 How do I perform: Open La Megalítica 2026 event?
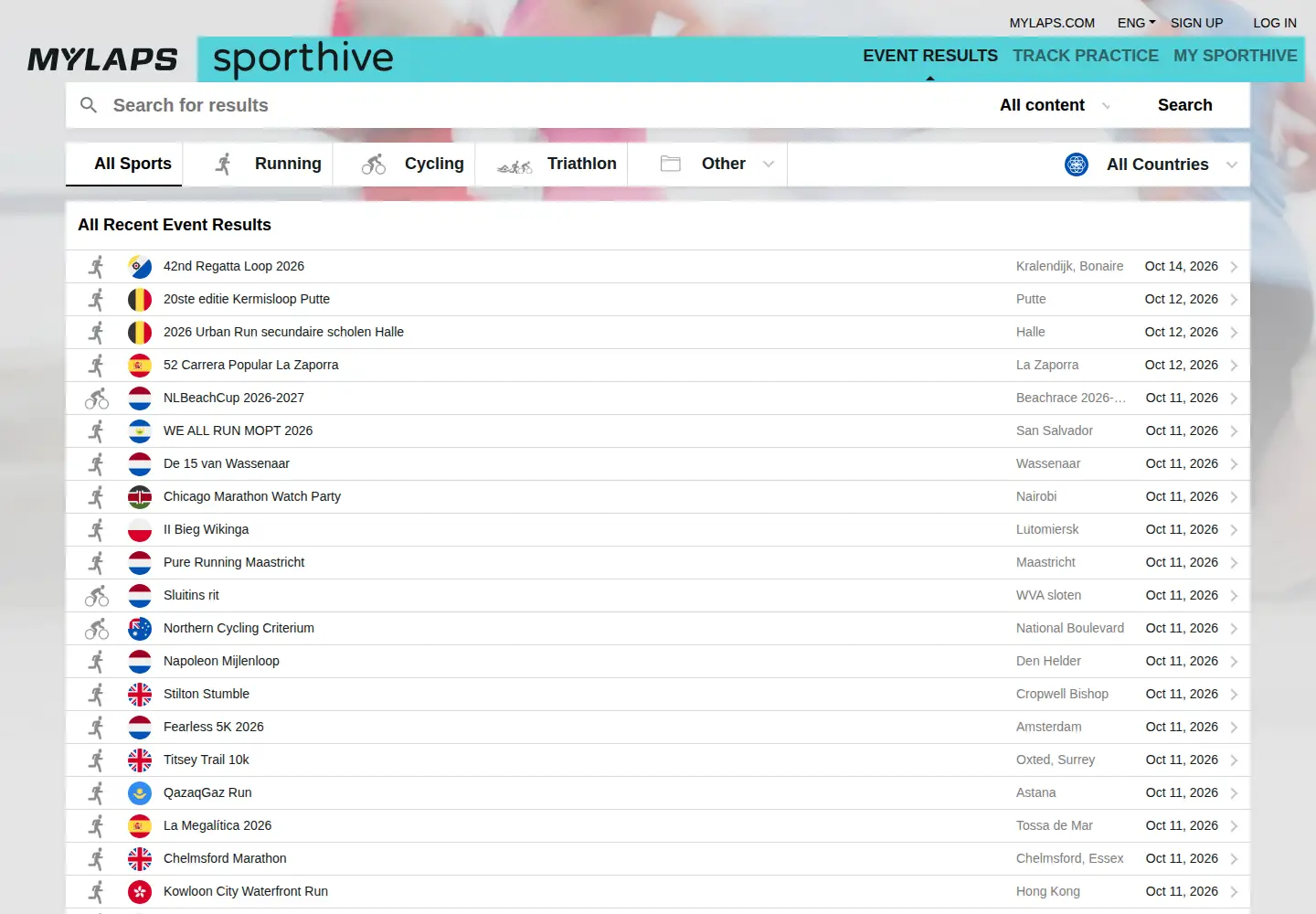pyautogui.click(x=658, y=826)
